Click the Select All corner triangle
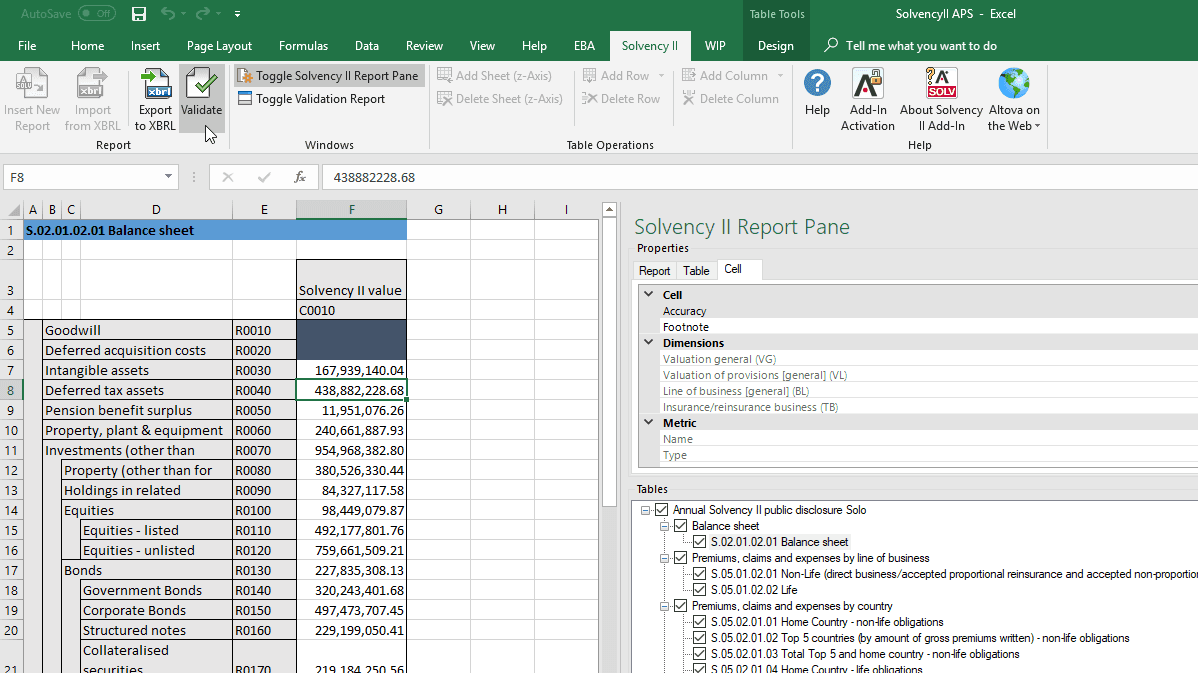Screen dimensions: 1198x673 [13, 209]
